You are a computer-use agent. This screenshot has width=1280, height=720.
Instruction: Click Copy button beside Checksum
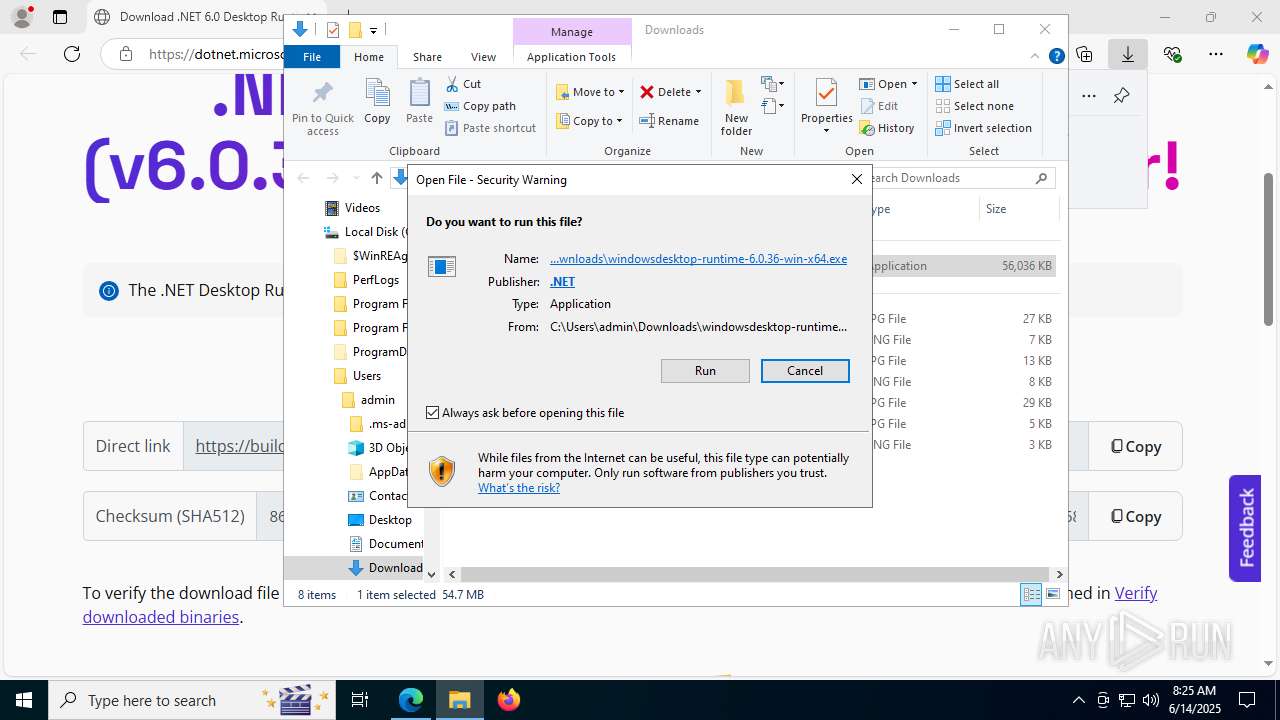coord(1135,517)
